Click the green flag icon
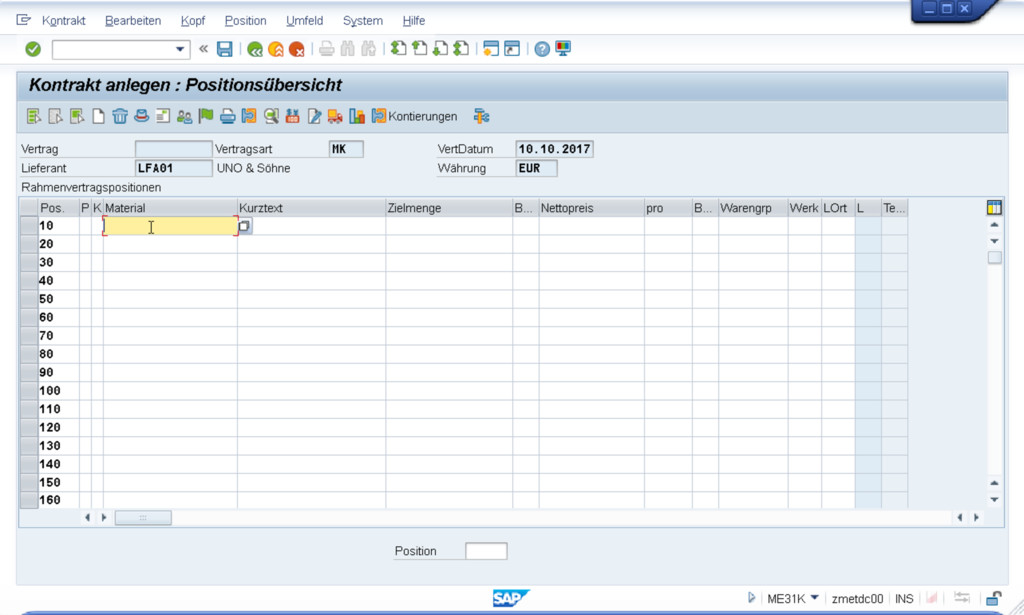Viewport: 1024px width, 615px height. coord(206,116)
